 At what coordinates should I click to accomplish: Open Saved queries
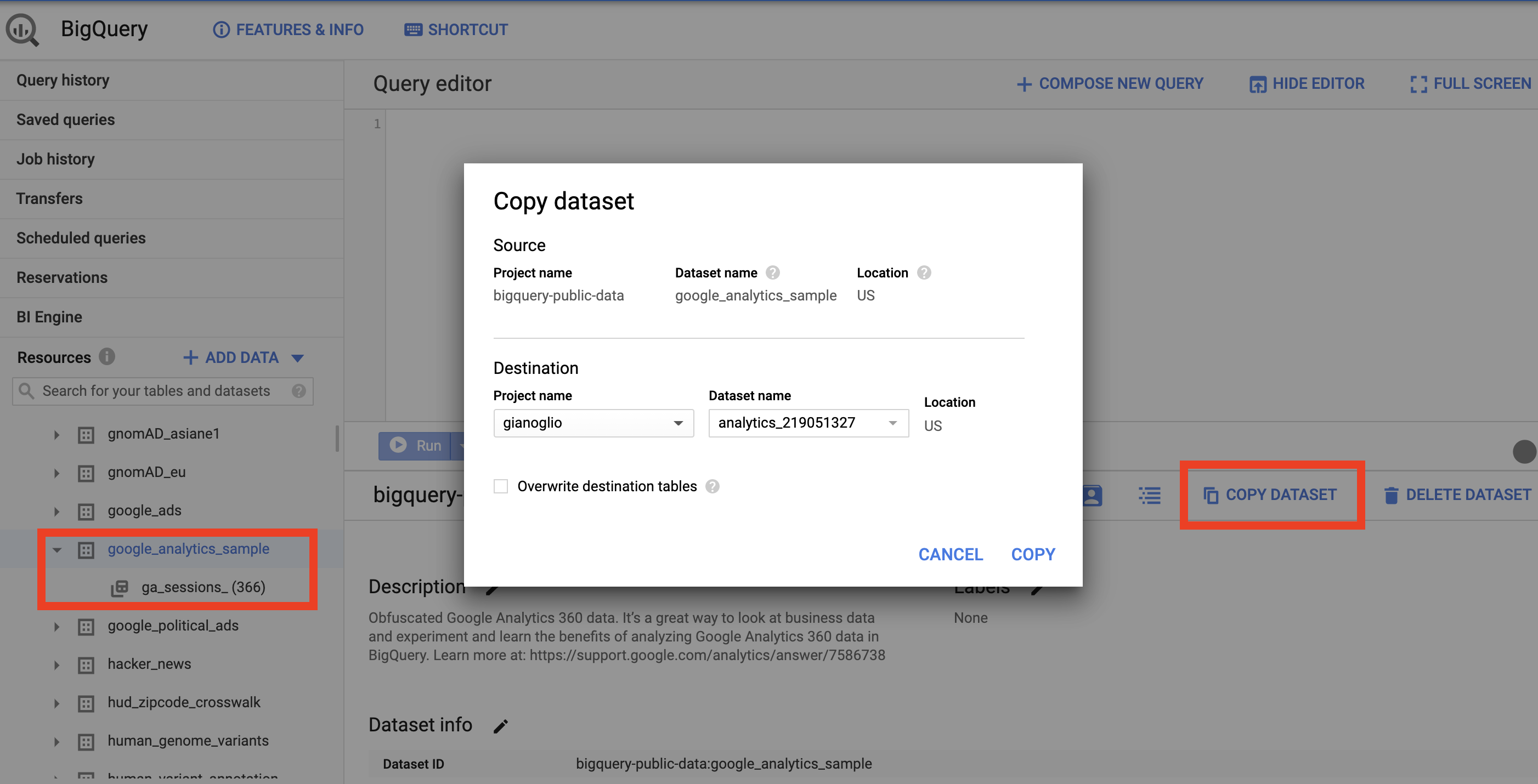66,120
